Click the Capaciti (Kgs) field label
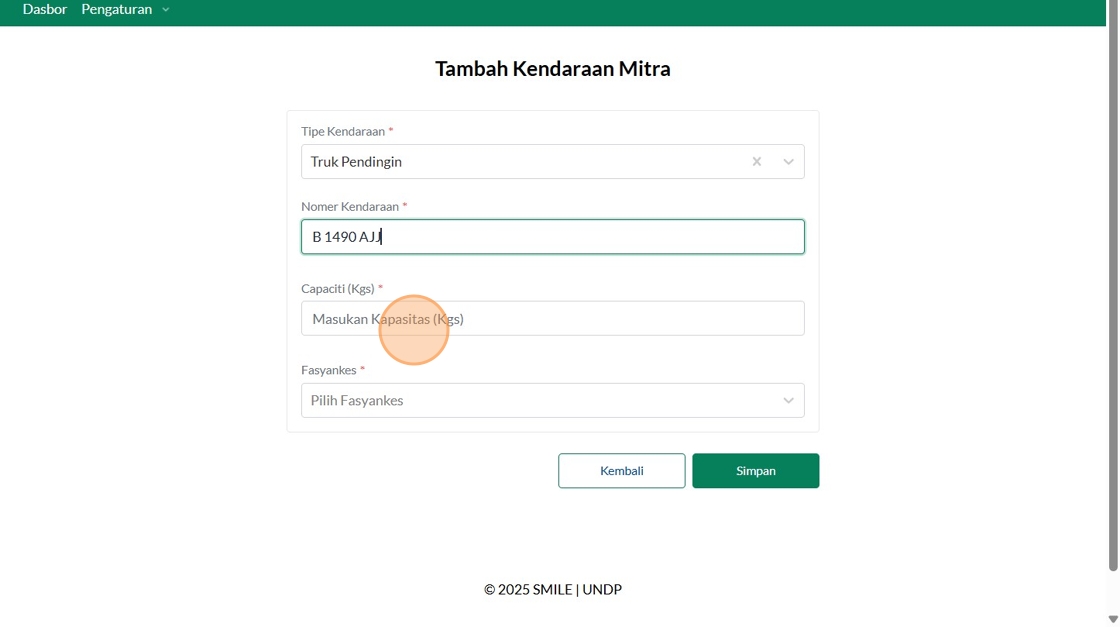 338,289
